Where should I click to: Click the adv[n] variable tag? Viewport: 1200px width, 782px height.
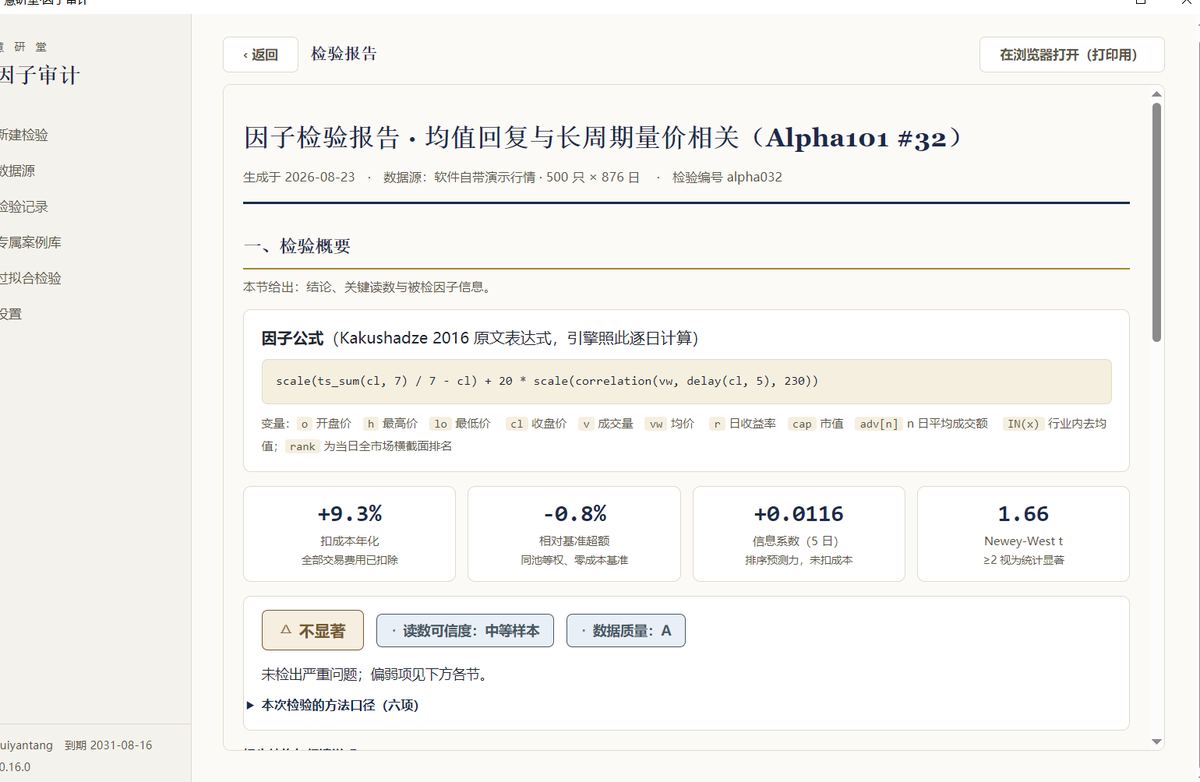click(878, 424)
